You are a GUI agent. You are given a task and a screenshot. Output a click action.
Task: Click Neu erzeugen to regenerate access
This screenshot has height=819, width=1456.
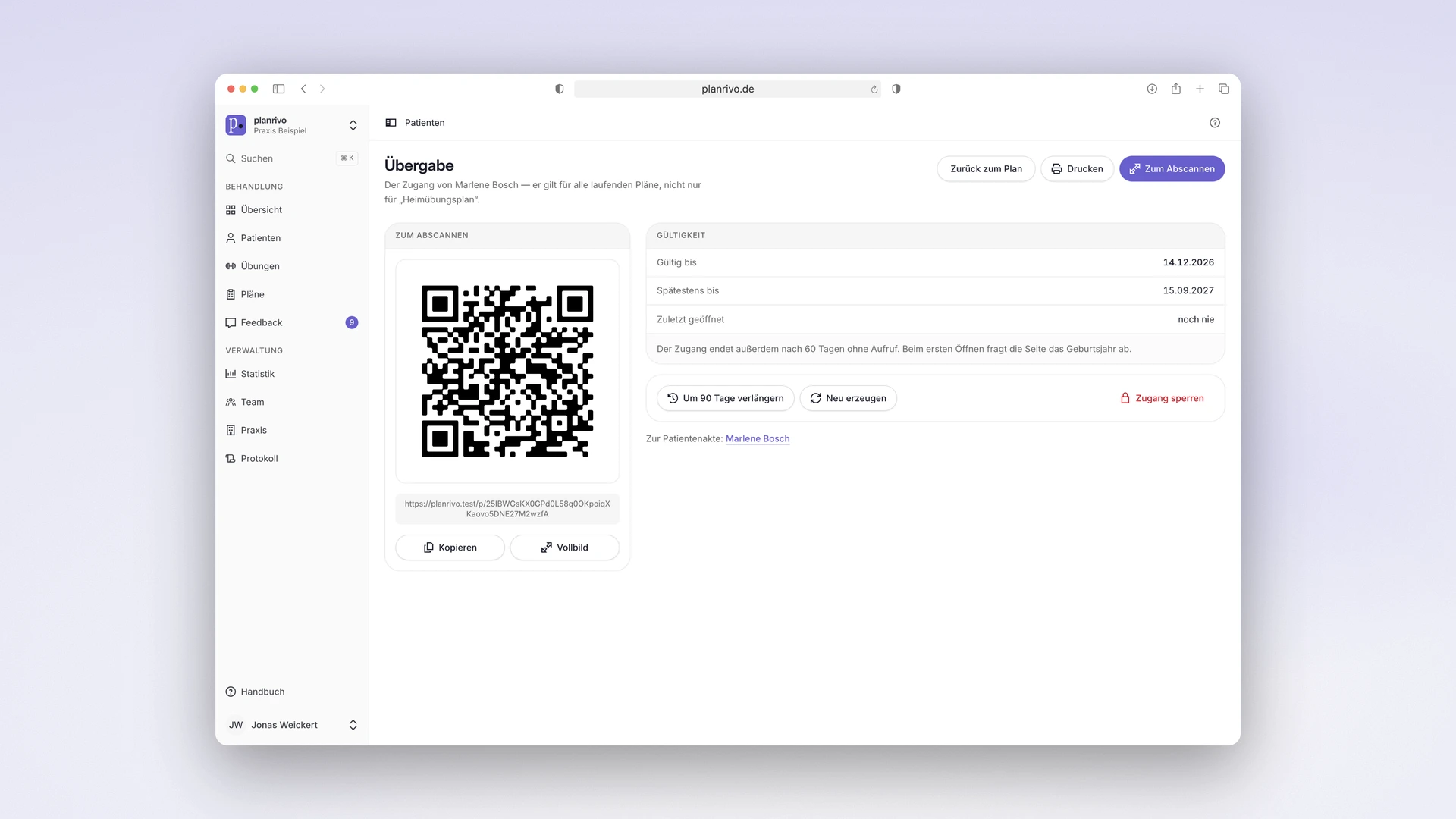(x=848, y=398)
